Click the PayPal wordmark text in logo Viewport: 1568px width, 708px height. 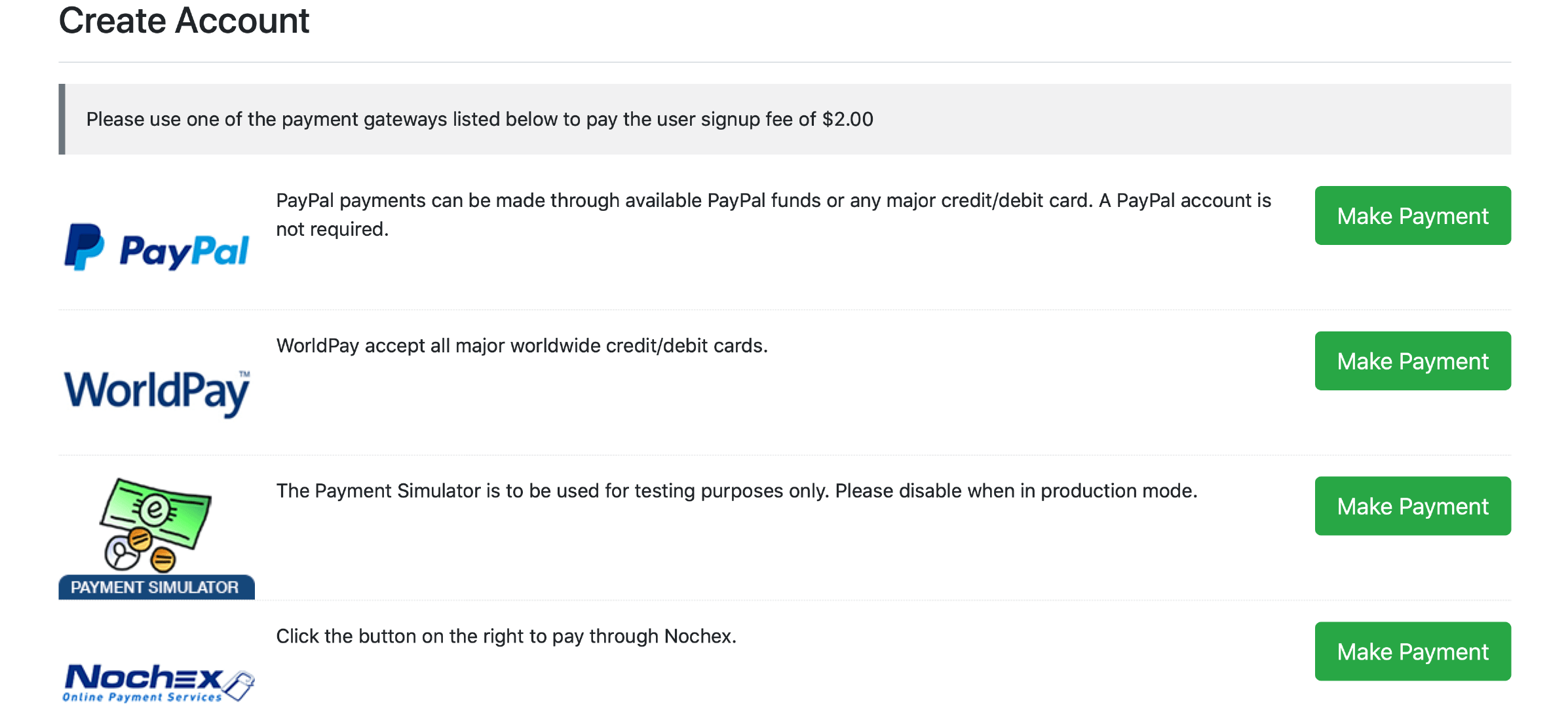[184, 252]
